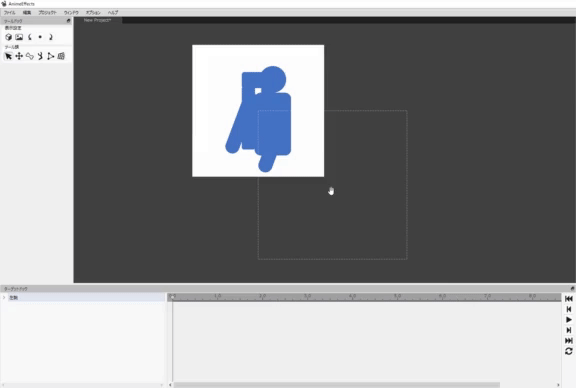The height and width of the screenshot is (388, 576).
Task: Click the 8.0 mark on timeline ruler
Action: 532,296
